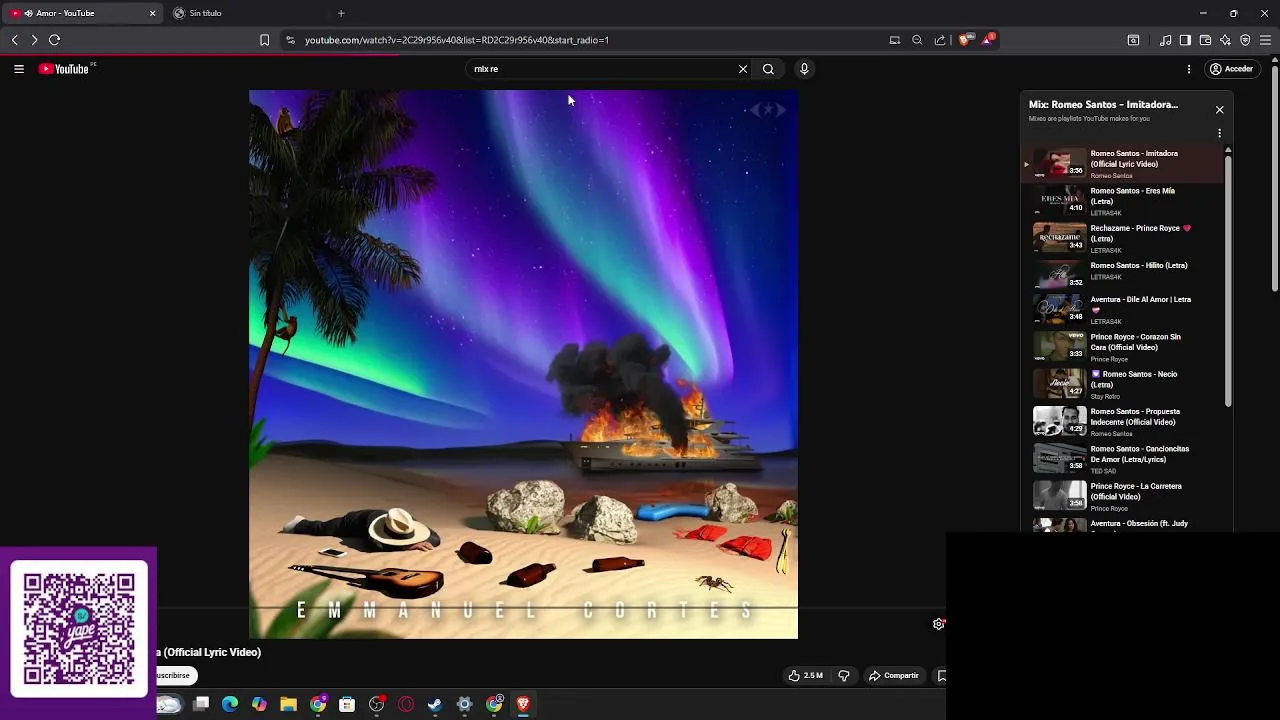The width and height of the screenshot is (1280, 720).
Task: Focus the address bar URL text
Action: click(457, 40)
